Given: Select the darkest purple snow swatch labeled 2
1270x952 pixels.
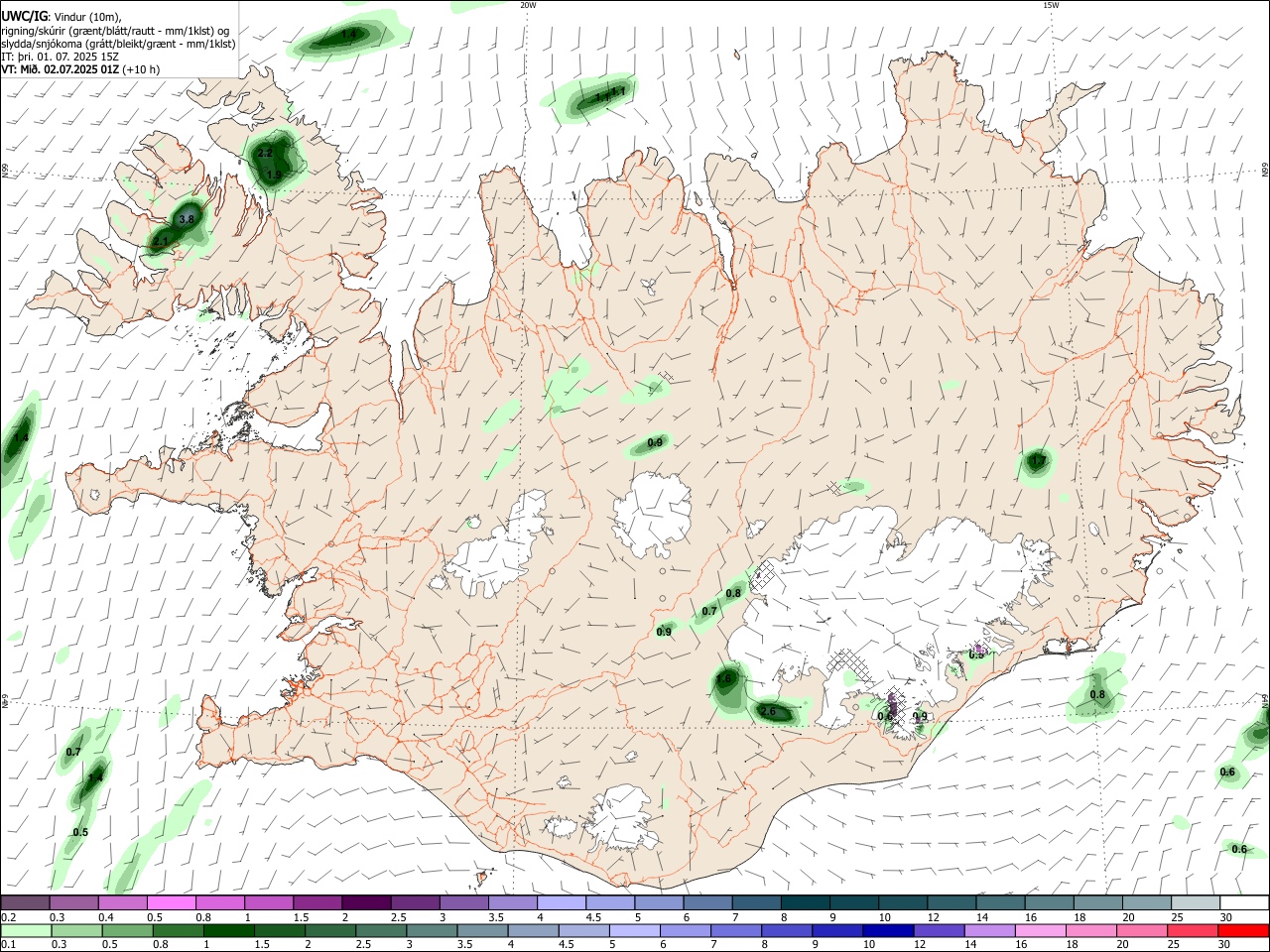Looking at the screenshot, I should [365, 903].
